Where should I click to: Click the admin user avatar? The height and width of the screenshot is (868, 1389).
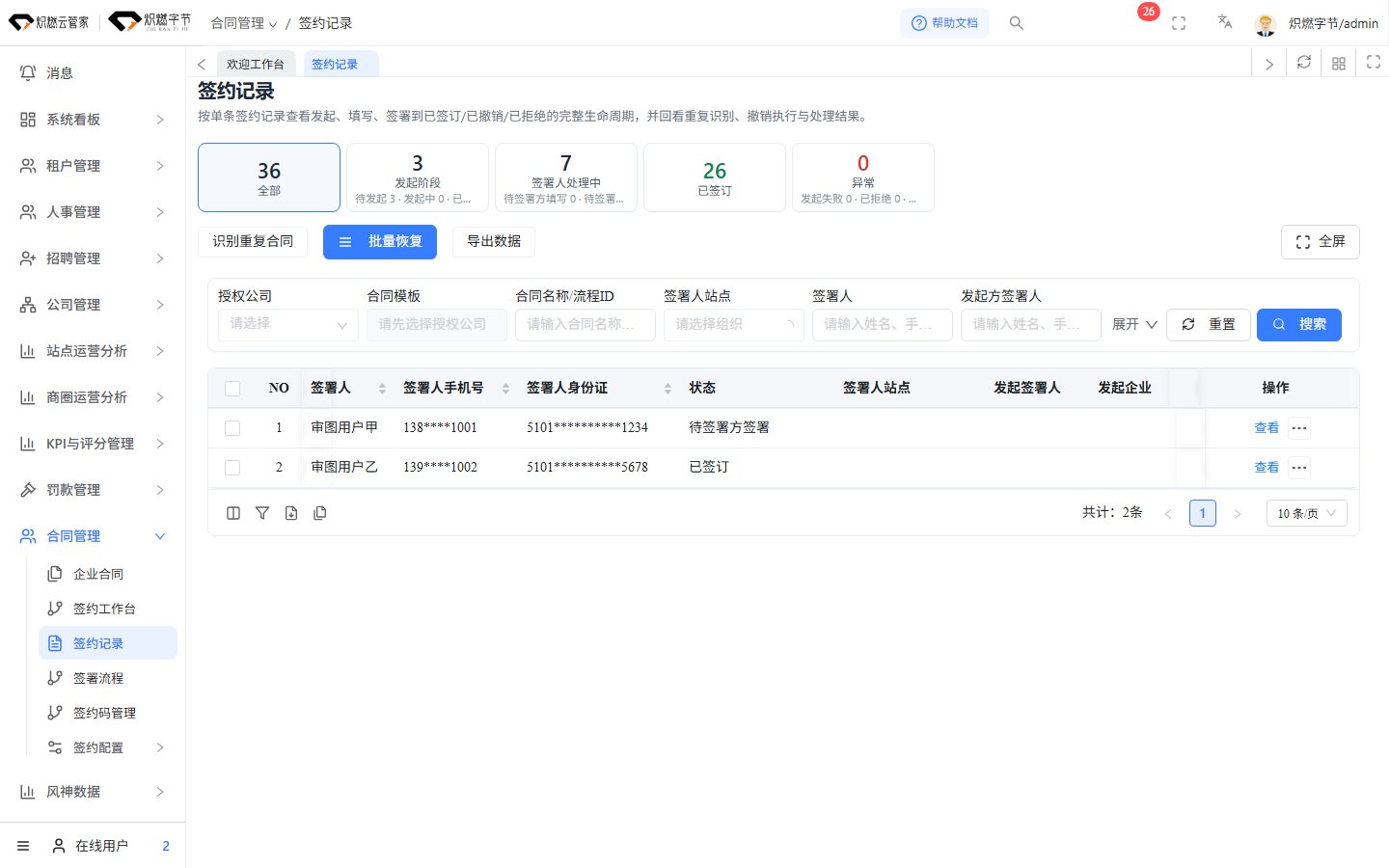click(1266, 24)
